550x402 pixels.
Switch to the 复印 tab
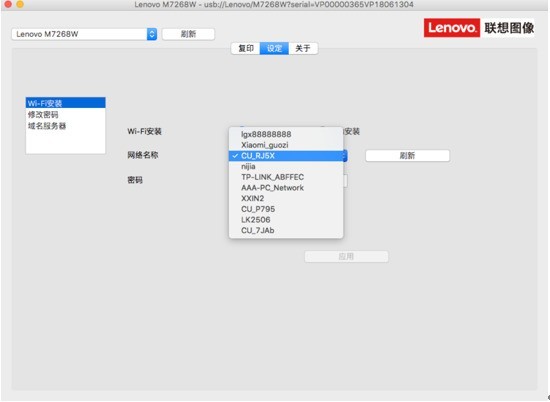[x=246, y=48]
